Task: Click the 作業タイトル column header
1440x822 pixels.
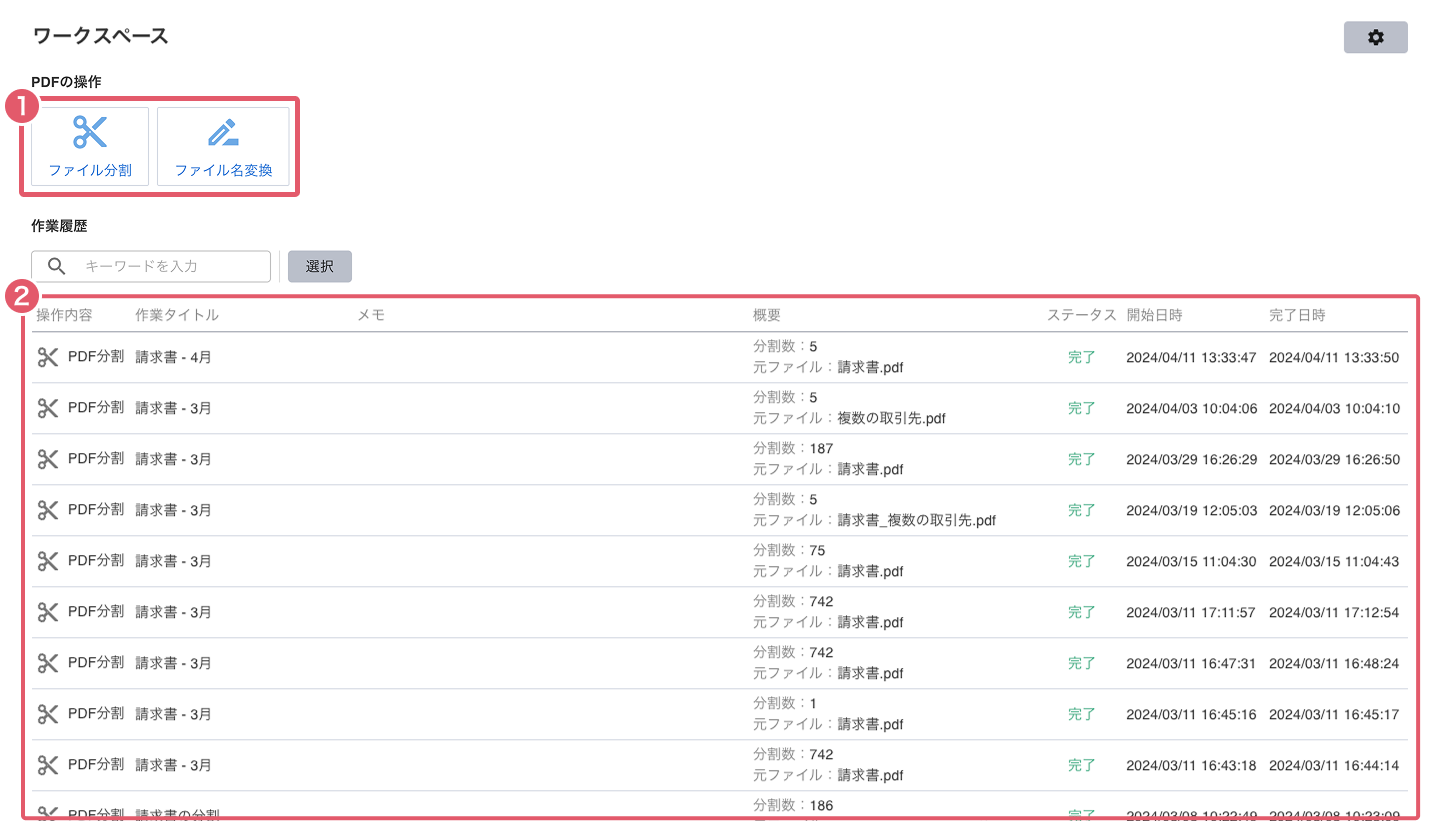Action: pyautogui.click(x=177, y=315)
